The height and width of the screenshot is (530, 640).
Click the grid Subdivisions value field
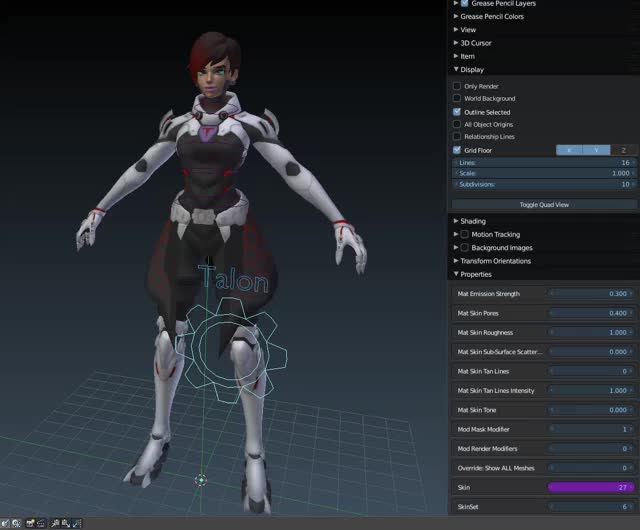click(544, 184)
